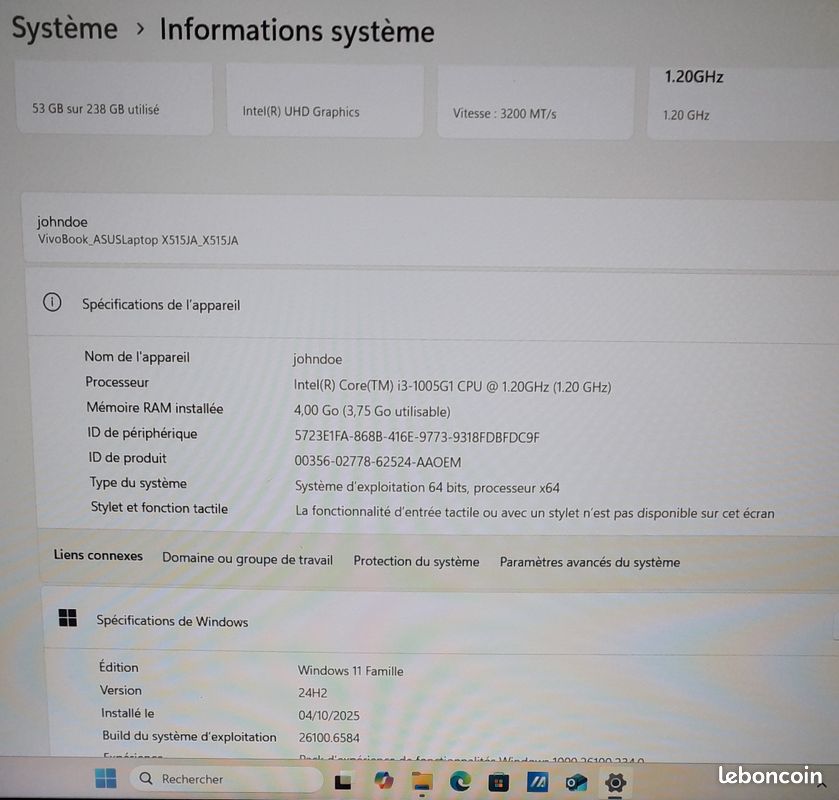This screenshot has height=800, width=839.
Task: Select the ID de produit value 00356-02778
Action: tap(378, 461)
